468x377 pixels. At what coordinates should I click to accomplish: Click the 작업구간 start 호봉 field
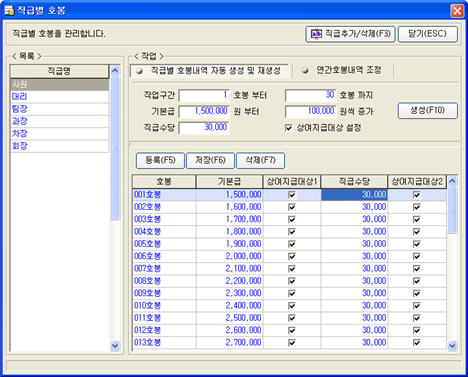point(204,95)
